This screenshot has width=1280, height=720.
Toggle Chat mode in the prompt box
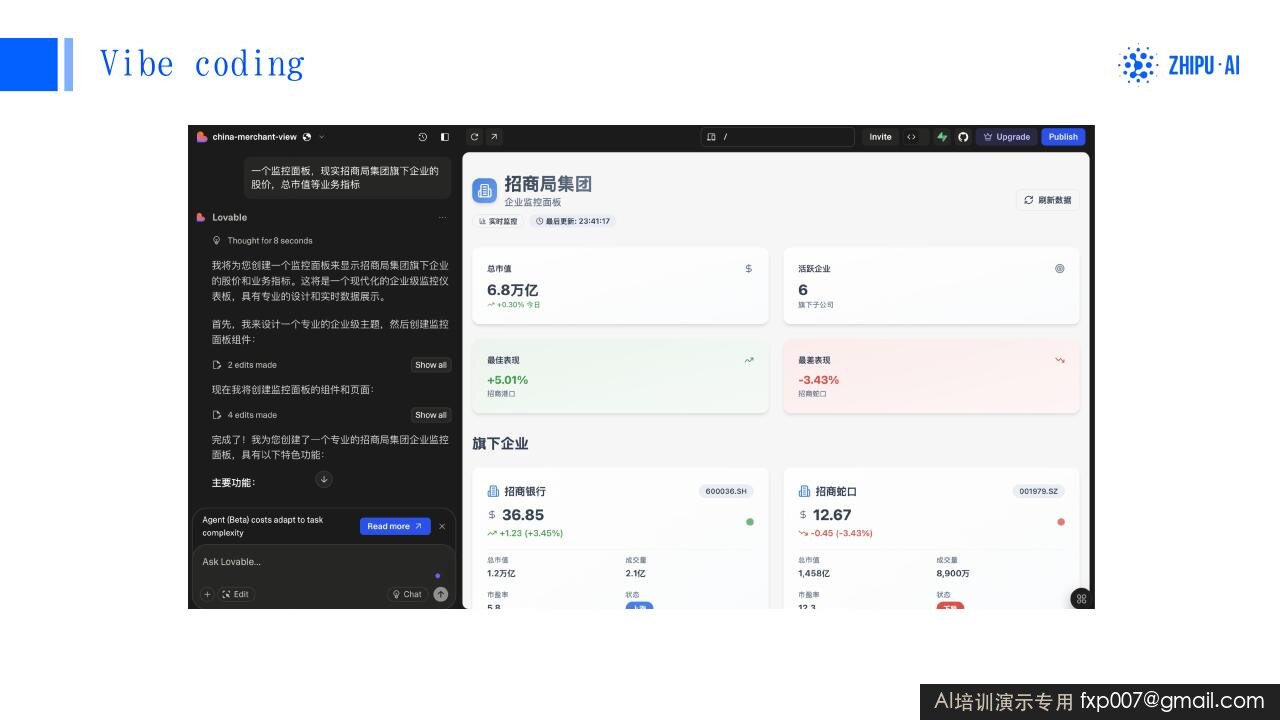click(x=407, y=594)
